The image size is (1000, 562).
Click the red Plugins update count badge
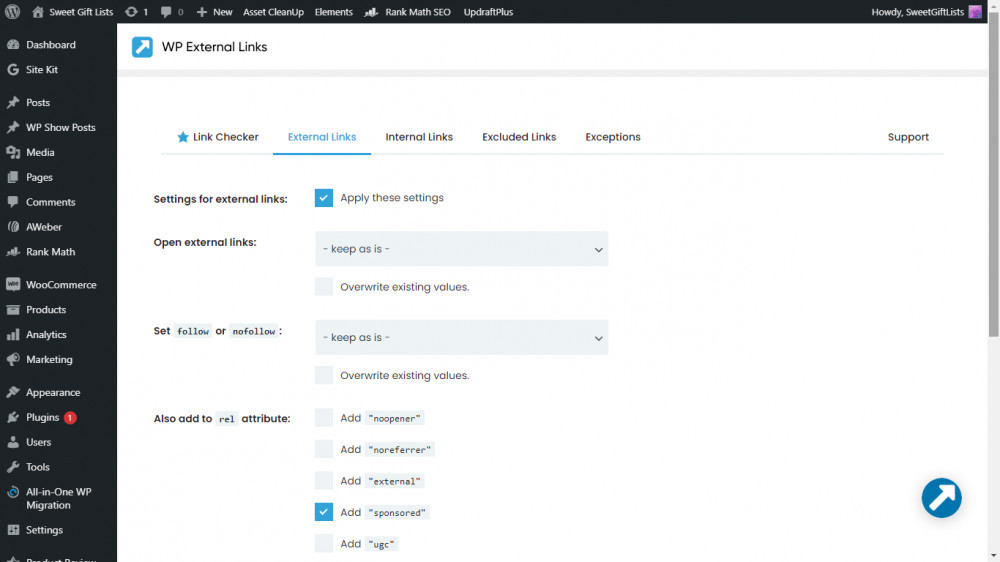point(70,418)
